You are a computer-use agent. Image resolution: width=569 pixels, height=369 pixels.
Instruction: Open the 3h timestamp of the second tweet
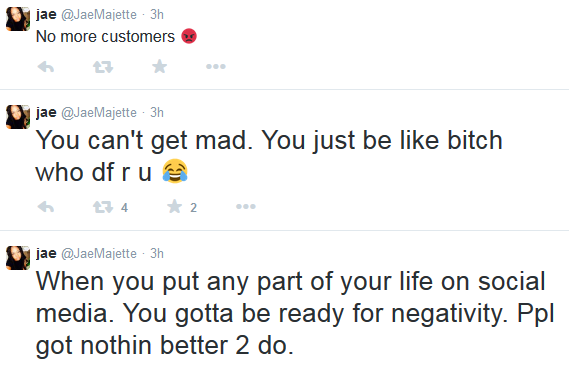click(x=157, y=112)
